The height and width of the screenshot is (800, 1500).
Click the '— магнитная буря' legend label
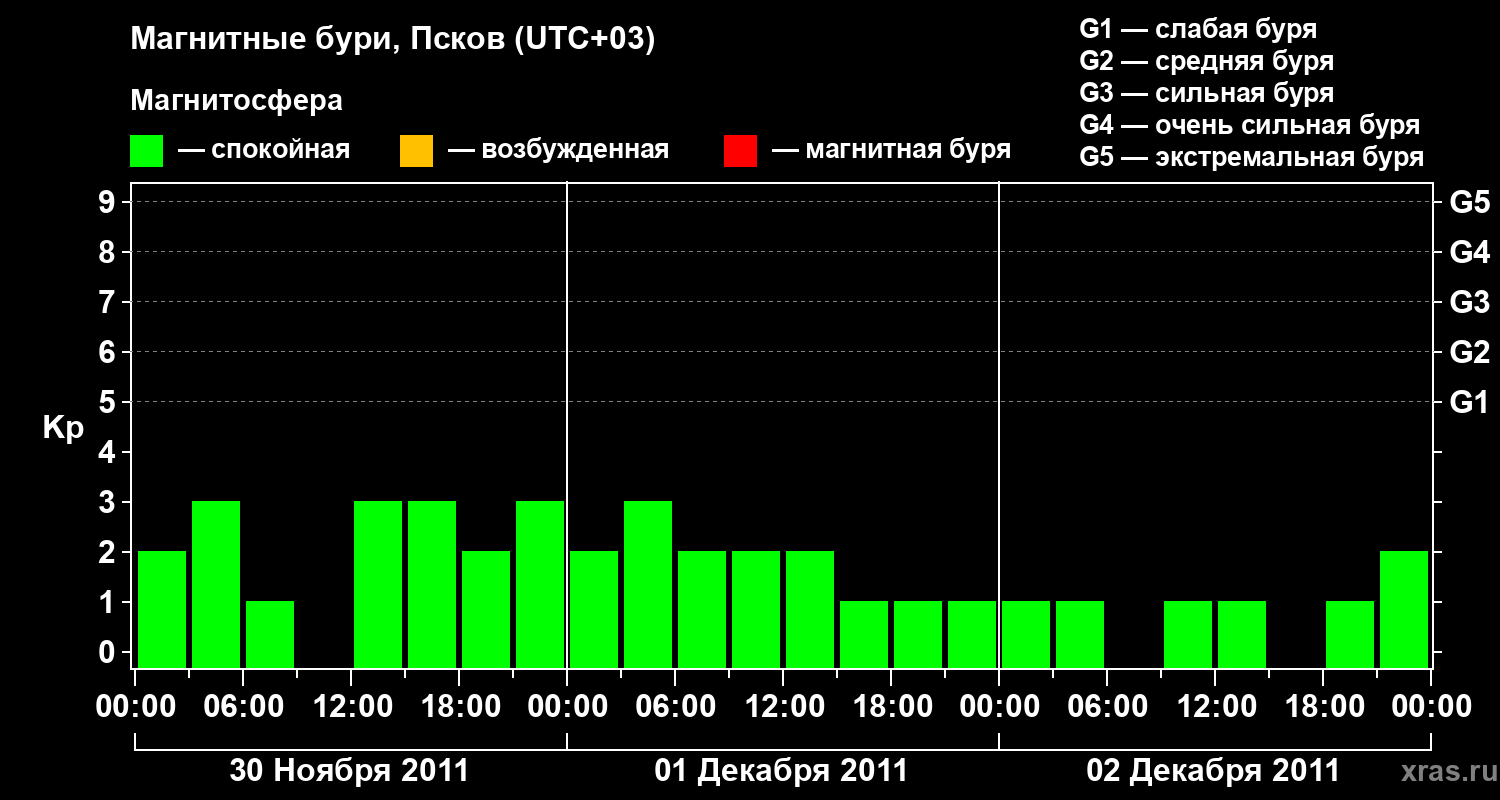tap(892, 151)
